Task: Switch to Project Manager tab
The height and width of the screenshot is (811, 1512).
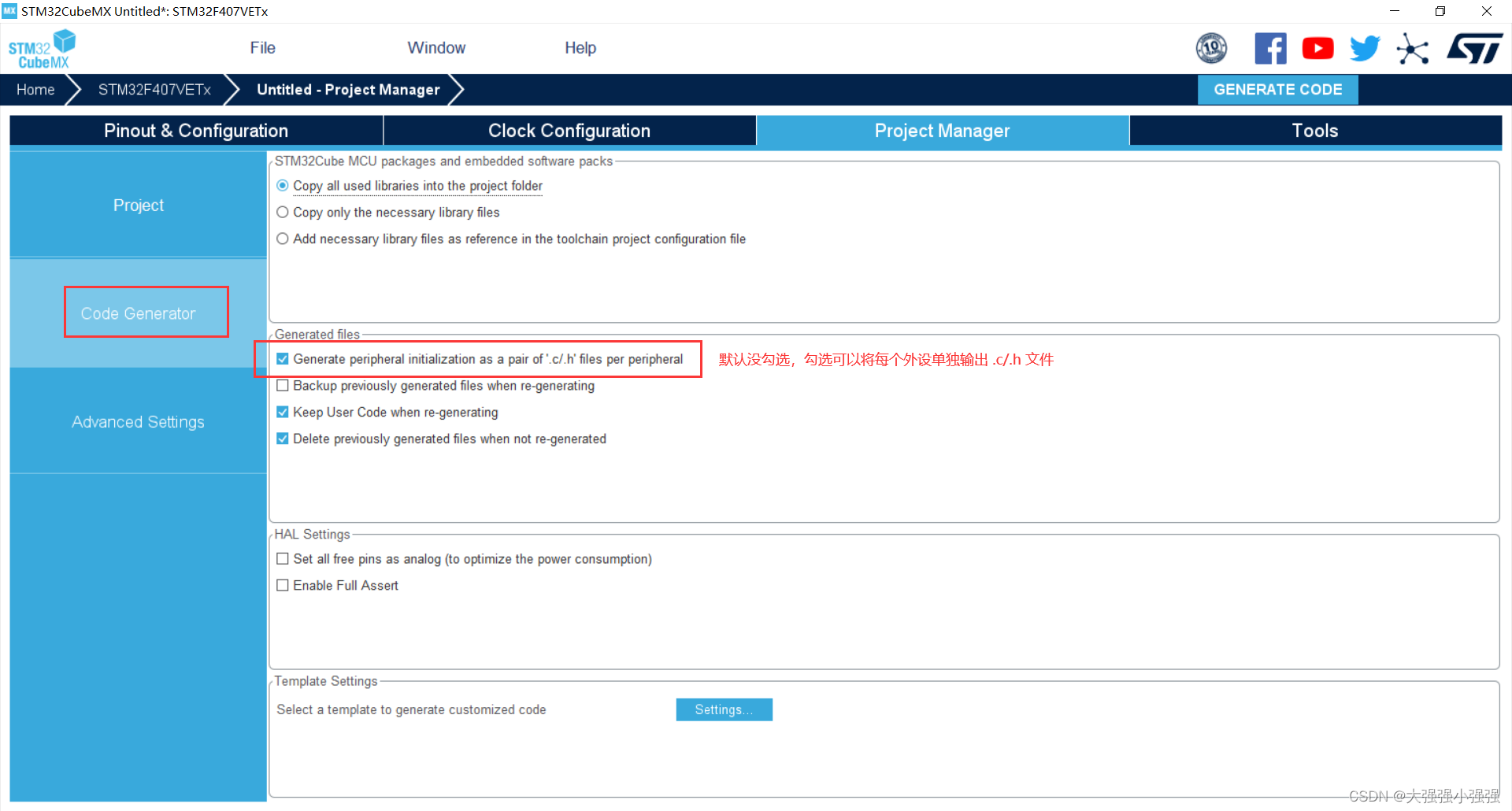Action: pyautogui.click(x=943, y=131)
